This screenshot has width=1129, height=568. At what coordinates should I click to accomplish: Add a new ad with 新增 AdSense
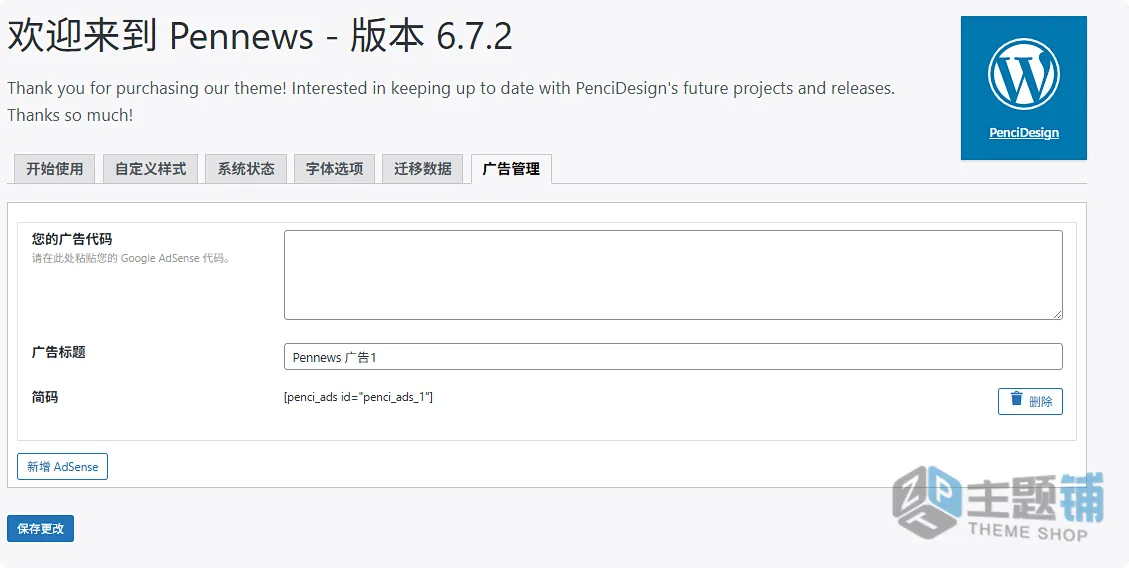(63, 466)
